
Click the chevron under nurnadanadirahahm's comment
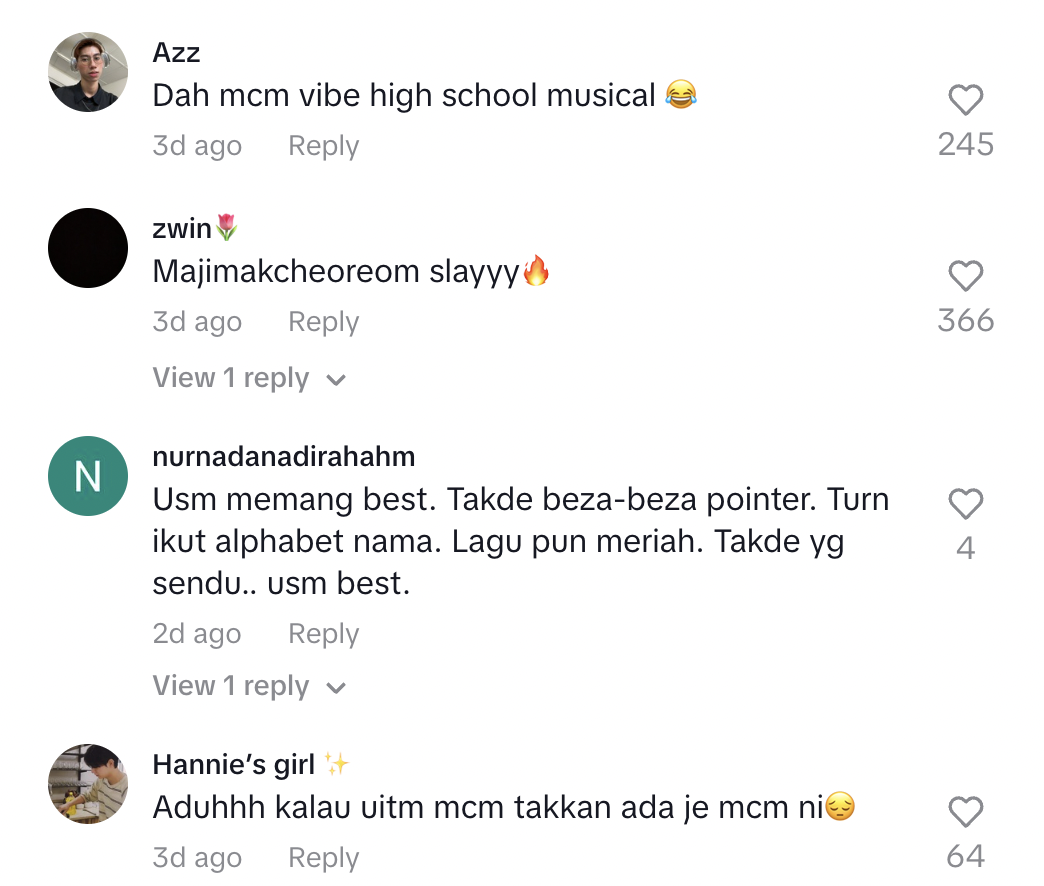pos(336,688)
